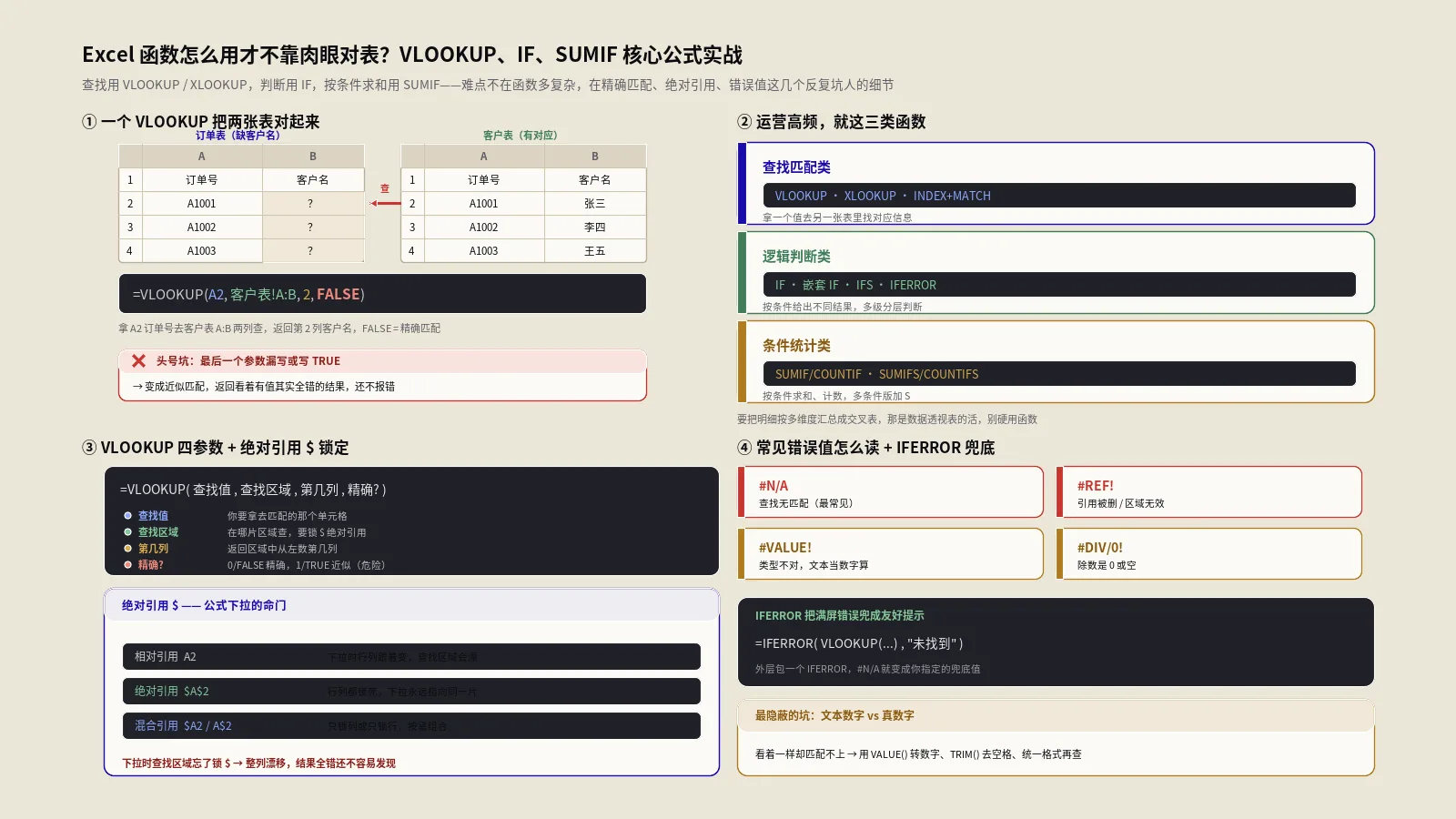1456x819 pixels.
Task: Click the heading 常见错误值怎么读 + IFERROR 兜底
Action: pyautogui.click(x=875, y=448)
